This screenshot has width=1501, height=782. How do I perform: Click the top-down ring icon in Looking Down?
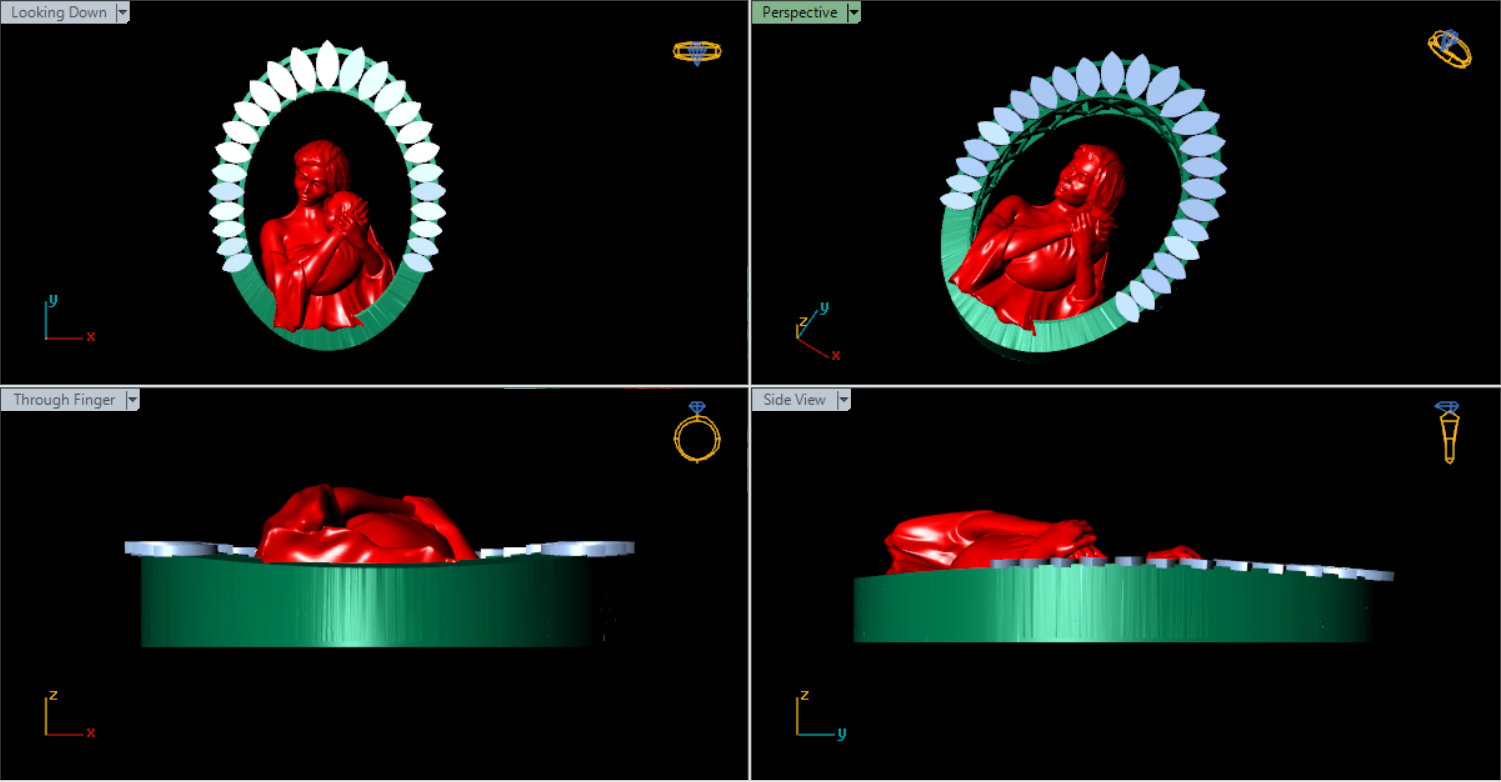(x=696, y=52)
